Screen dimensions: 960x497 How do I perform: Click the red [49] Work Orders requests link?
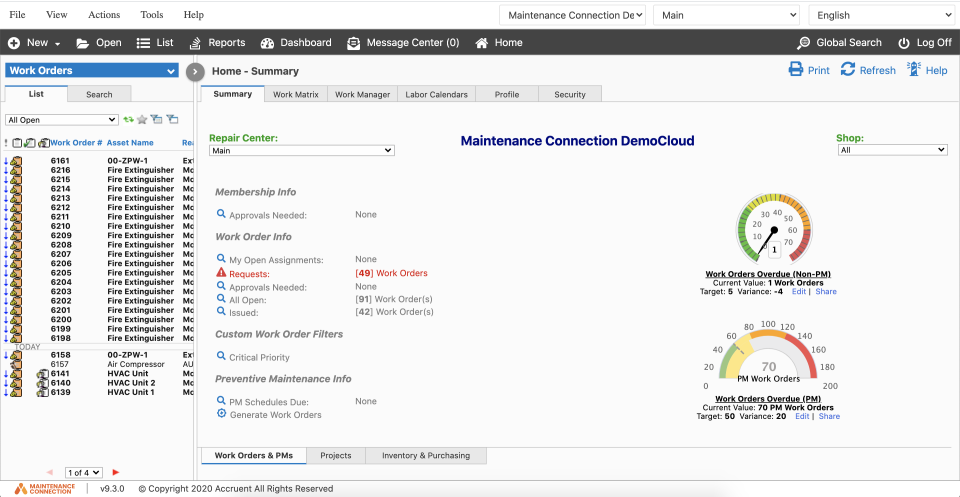point(391,273)
